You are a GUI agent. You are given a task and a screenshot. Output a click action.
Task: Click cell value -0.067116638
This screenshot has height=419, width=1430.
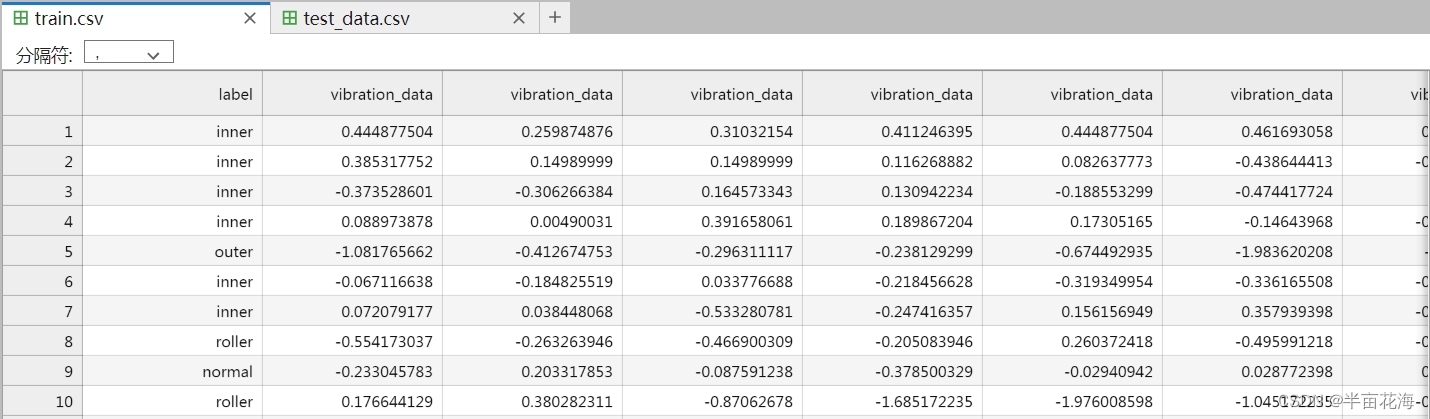(x=352, y=281)
